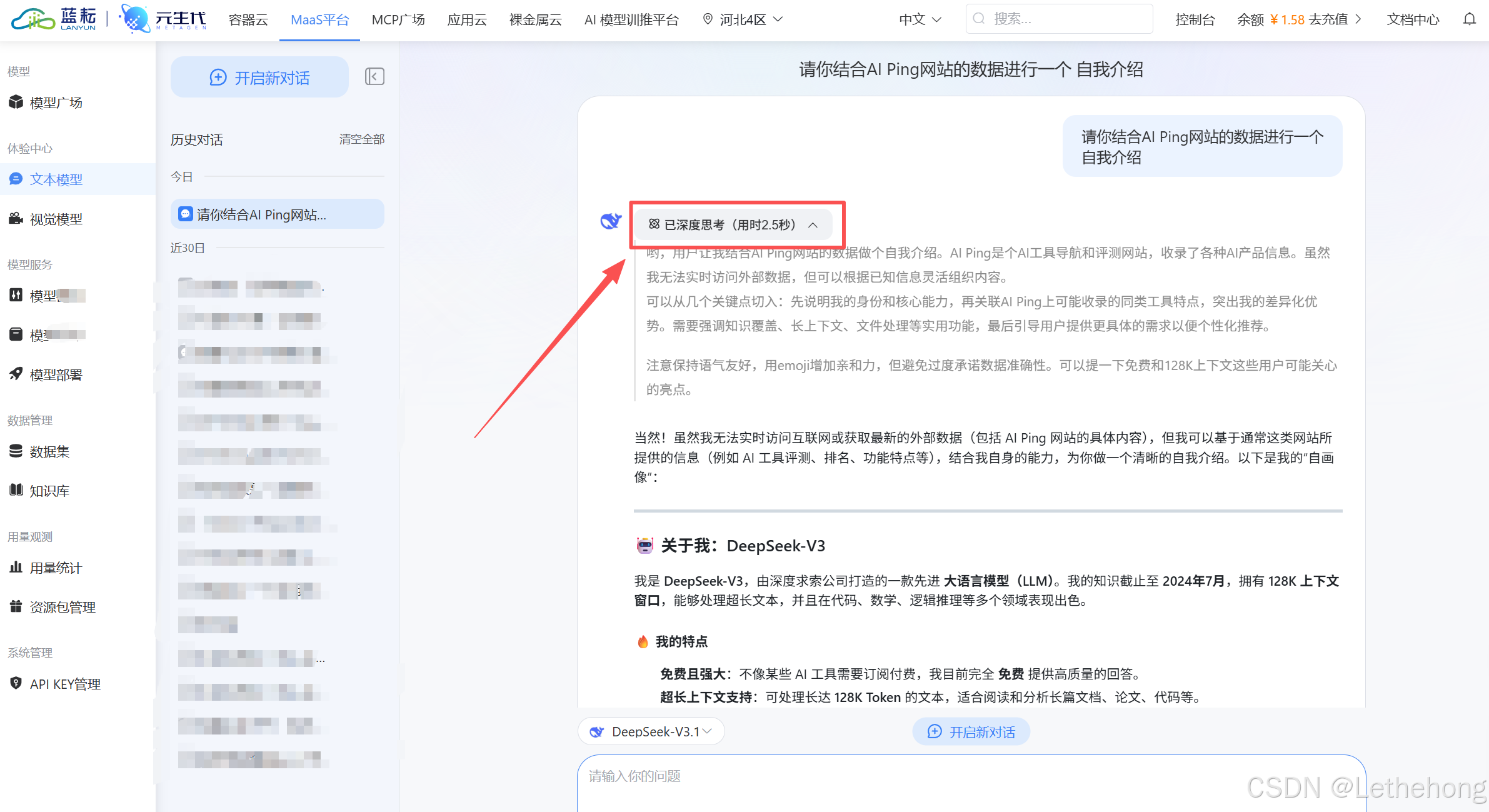Click the user message bubble text

click(x=1202, y=147)
